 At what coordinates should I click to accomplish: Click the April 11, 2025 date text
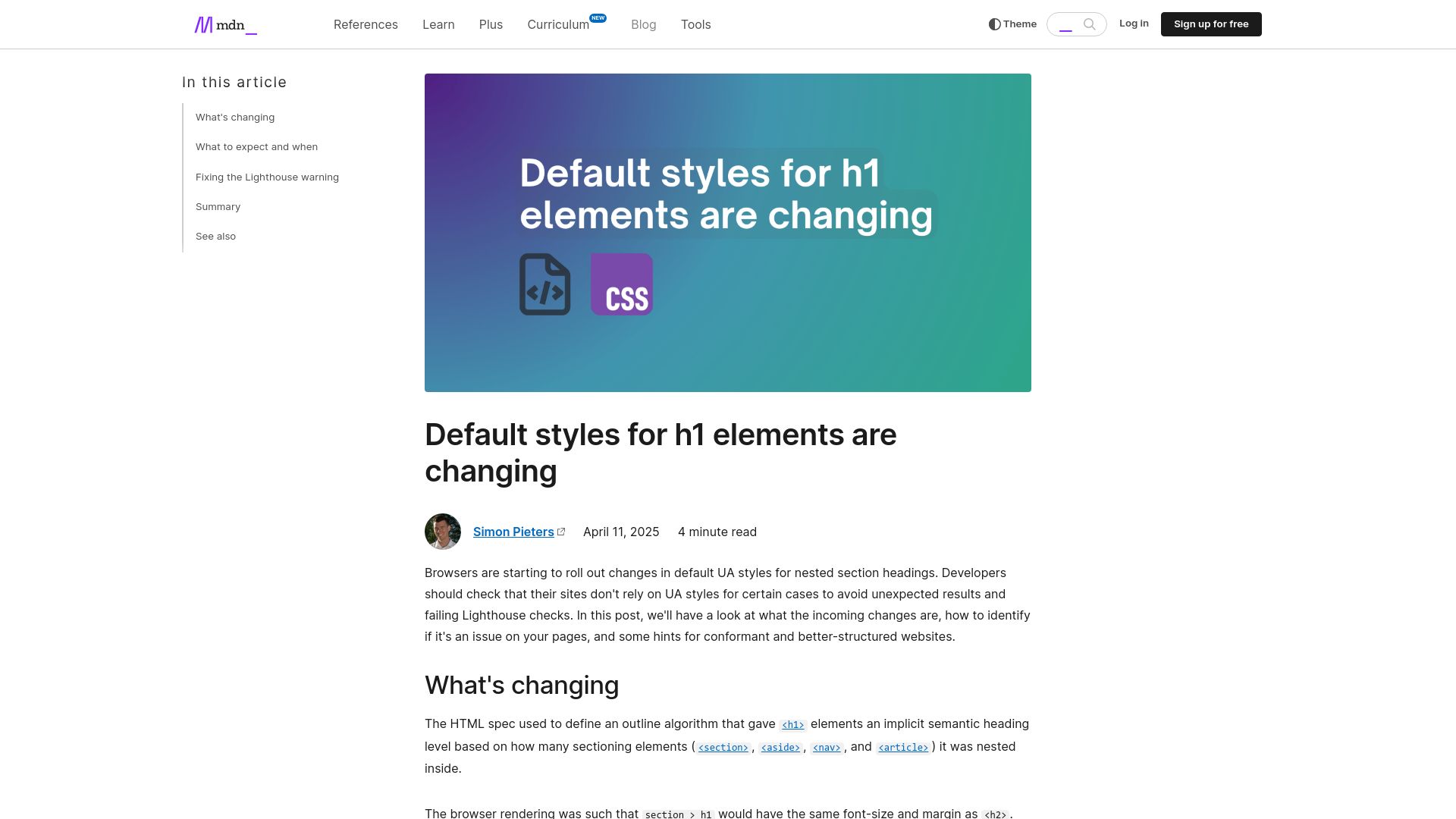[x=621, y=532]
